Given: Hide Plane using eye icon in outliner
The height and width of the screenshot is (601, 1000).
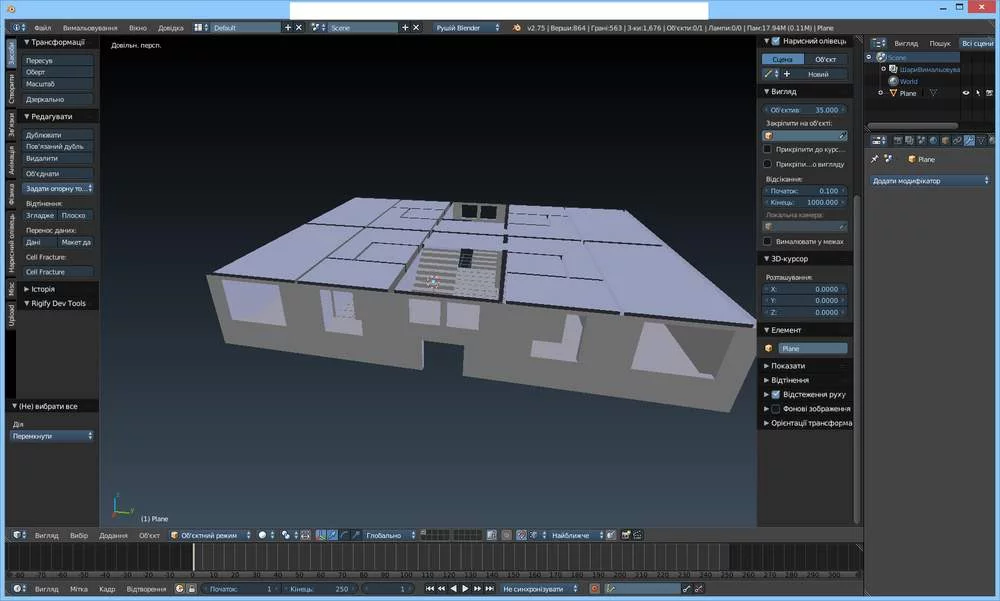Looking at the screenshot, I should click(966, 93).
